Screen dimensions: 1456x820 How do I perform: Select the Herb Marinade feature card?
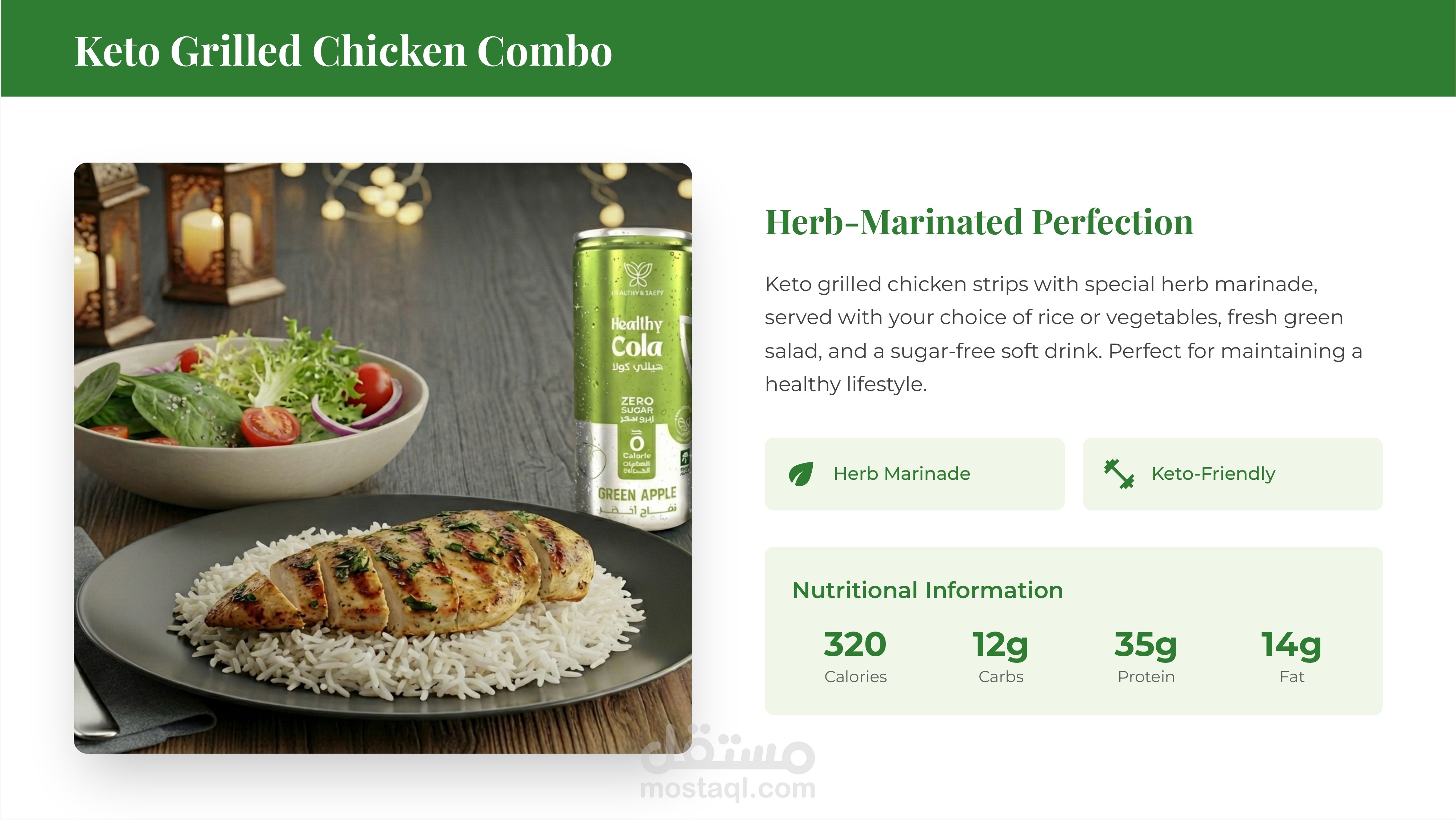point(914,474)
